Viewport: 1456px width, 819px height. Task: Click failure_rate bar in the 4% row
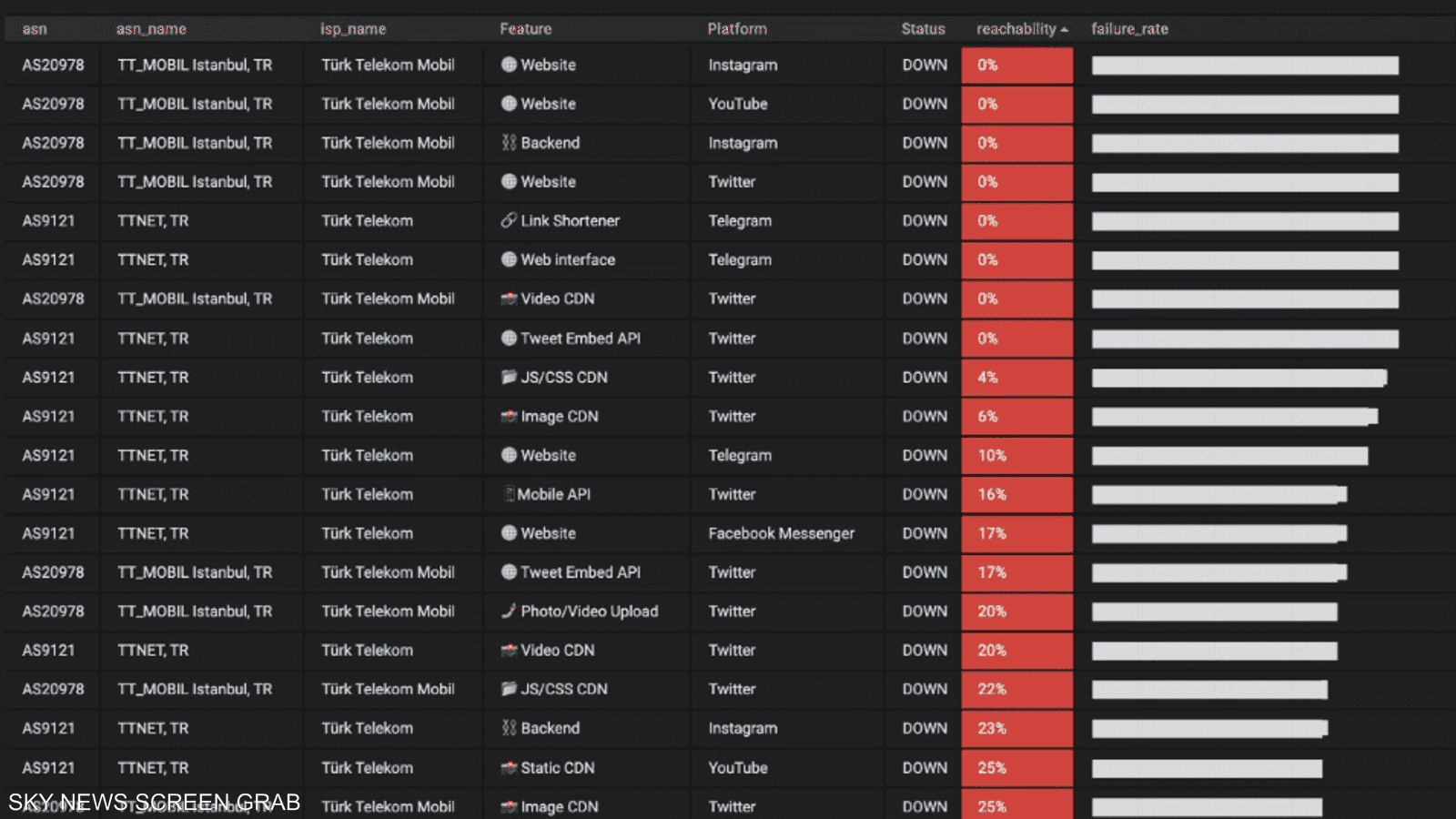tap(1239, 378)
